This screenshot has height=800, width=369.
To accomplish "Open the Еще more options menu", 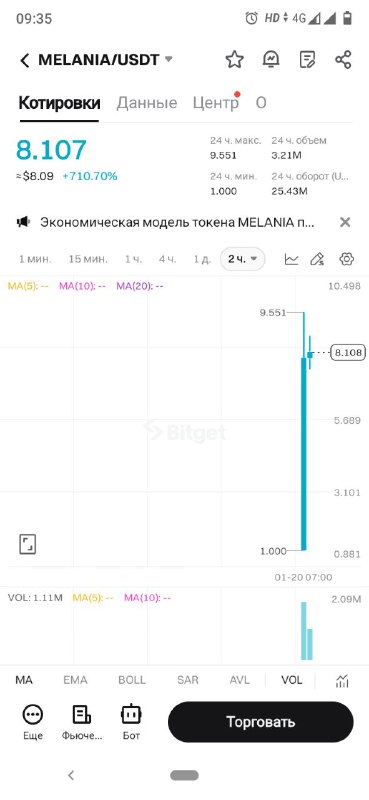I will coord(33,721).
